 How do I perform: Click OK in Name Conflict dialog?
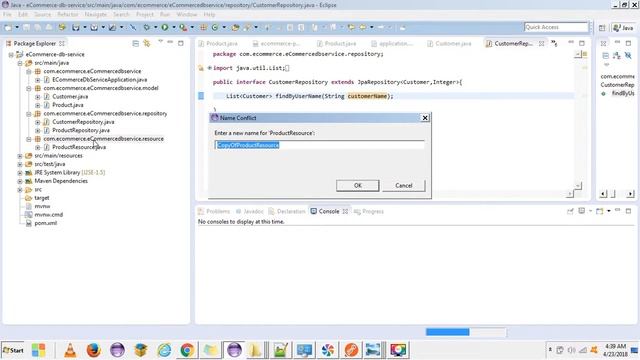358,185
